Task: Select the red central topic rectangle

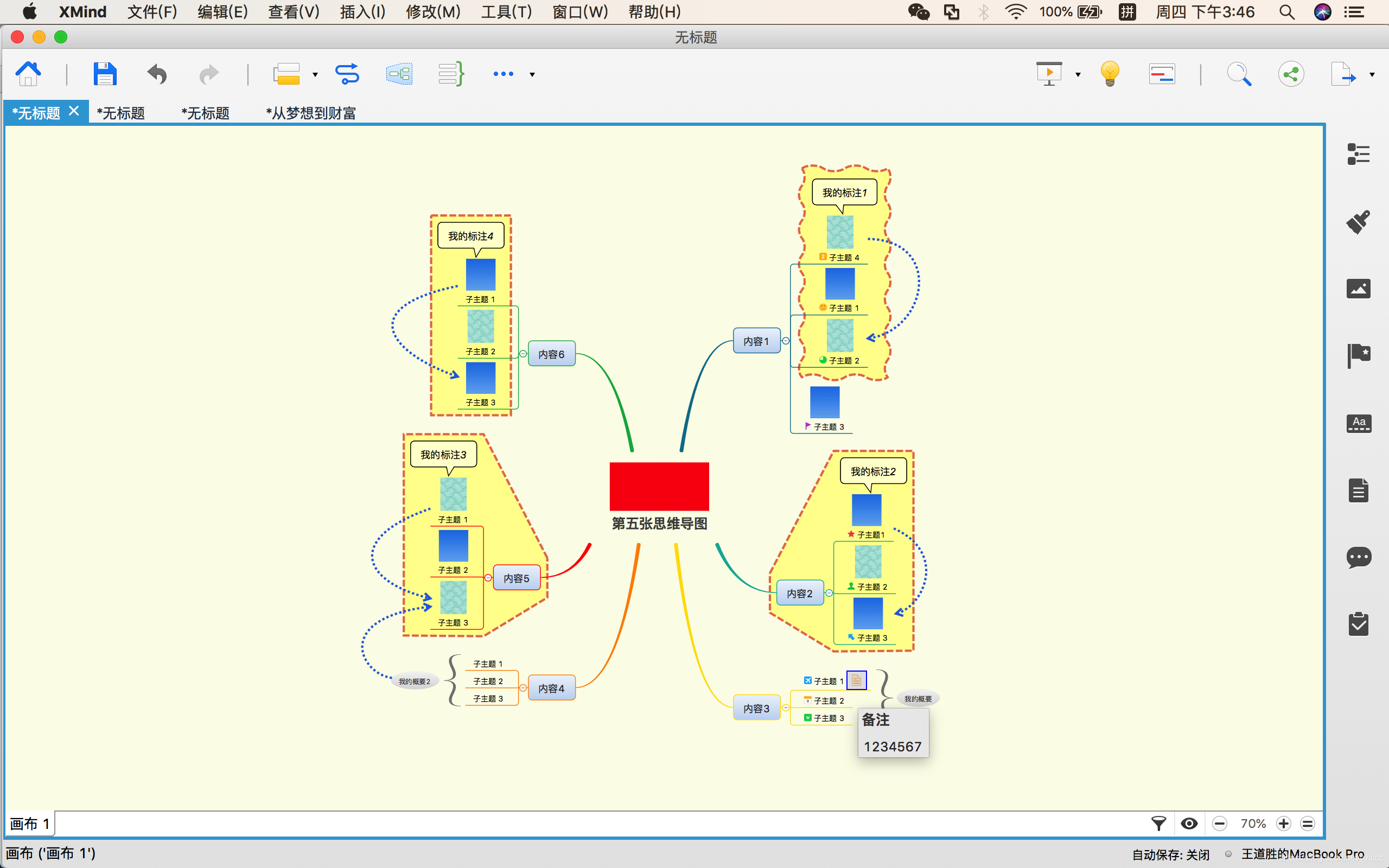Action: 659,486
